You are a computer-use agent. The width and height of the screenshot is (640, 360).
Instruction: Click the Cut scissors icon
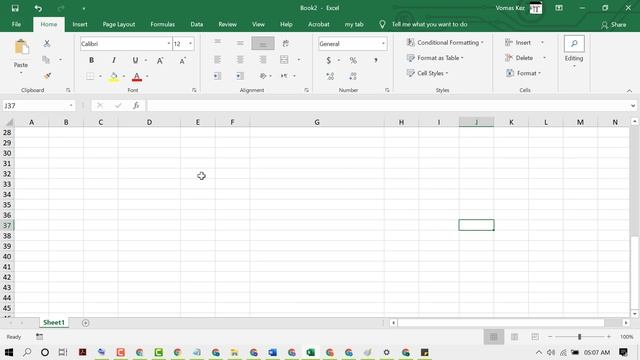click(x=47, y=43)
